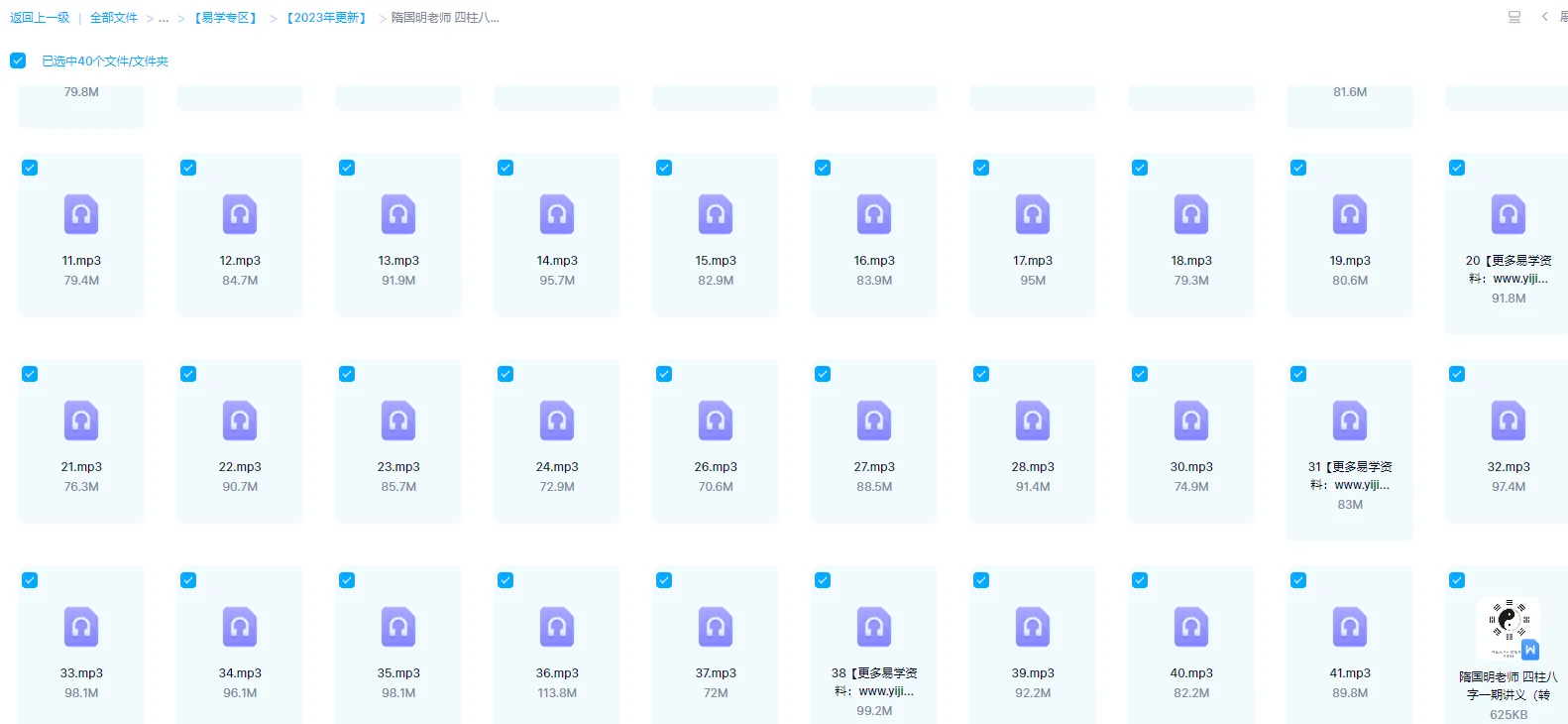
Task: Open the 27.mp3 audio file icon
Action: pyautogui.click(x=874, y=421)
